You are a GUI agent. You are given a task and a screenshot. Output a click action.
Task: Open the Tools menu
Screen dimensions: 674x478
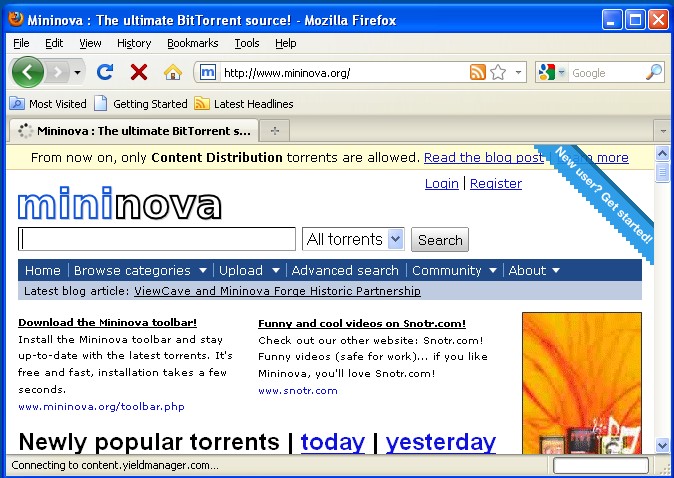247,43
